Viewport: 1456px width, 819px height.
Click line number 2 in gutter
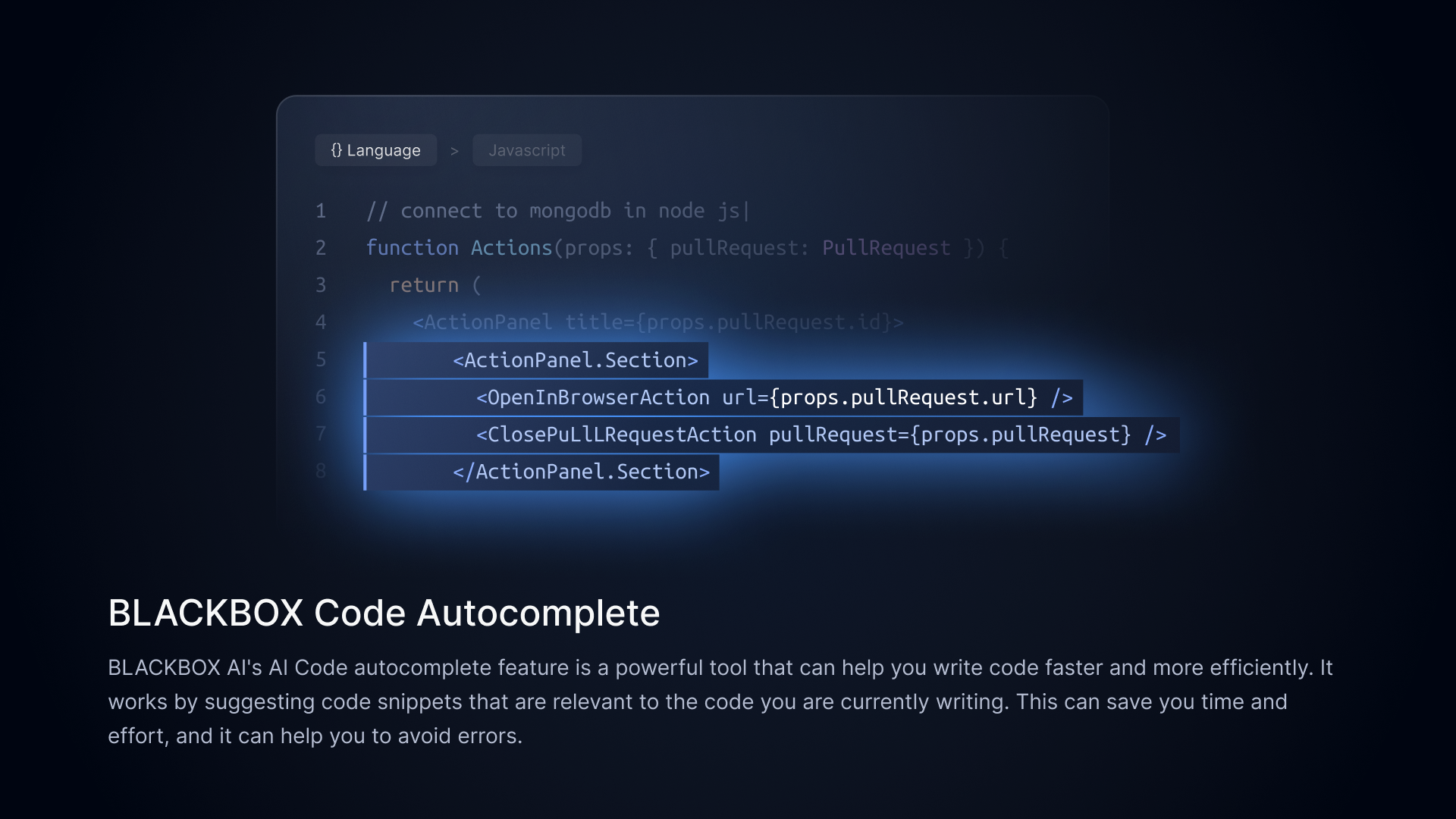point(321,248)
